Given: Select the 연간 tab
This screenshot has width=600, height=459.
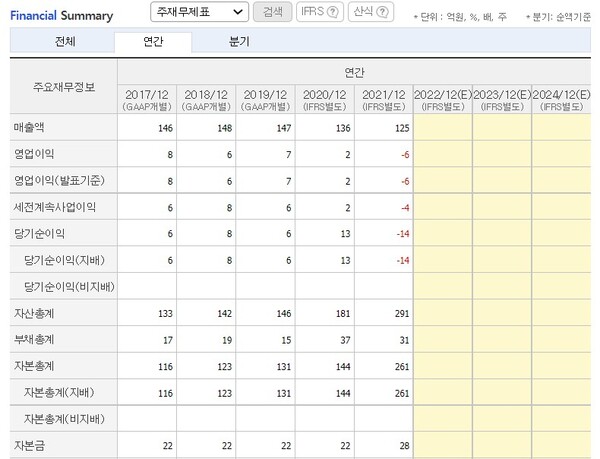Looking at the screenshot, I should tap(153, 41).
